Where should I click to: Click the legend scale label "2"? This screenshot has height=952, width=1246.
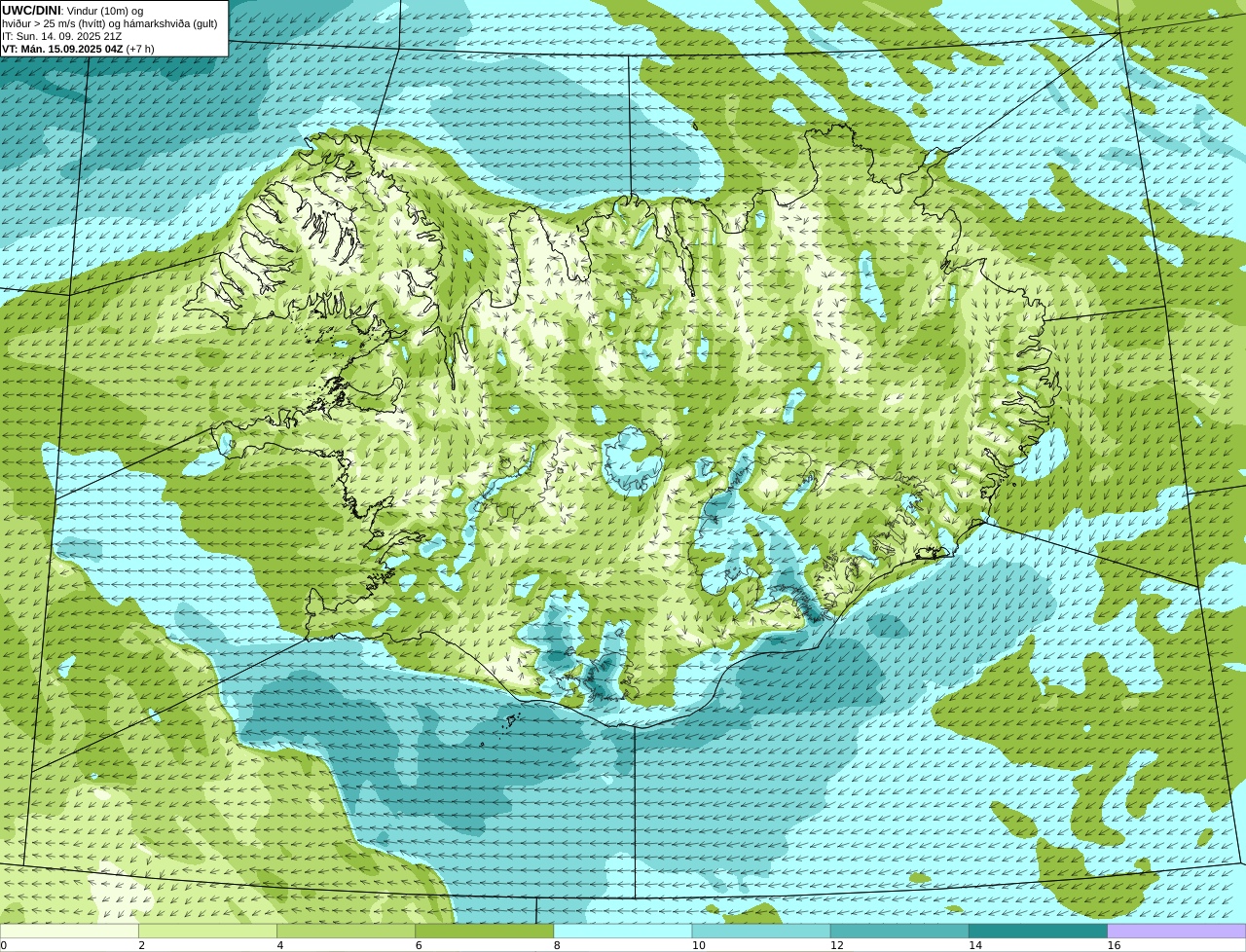point(141,945)
